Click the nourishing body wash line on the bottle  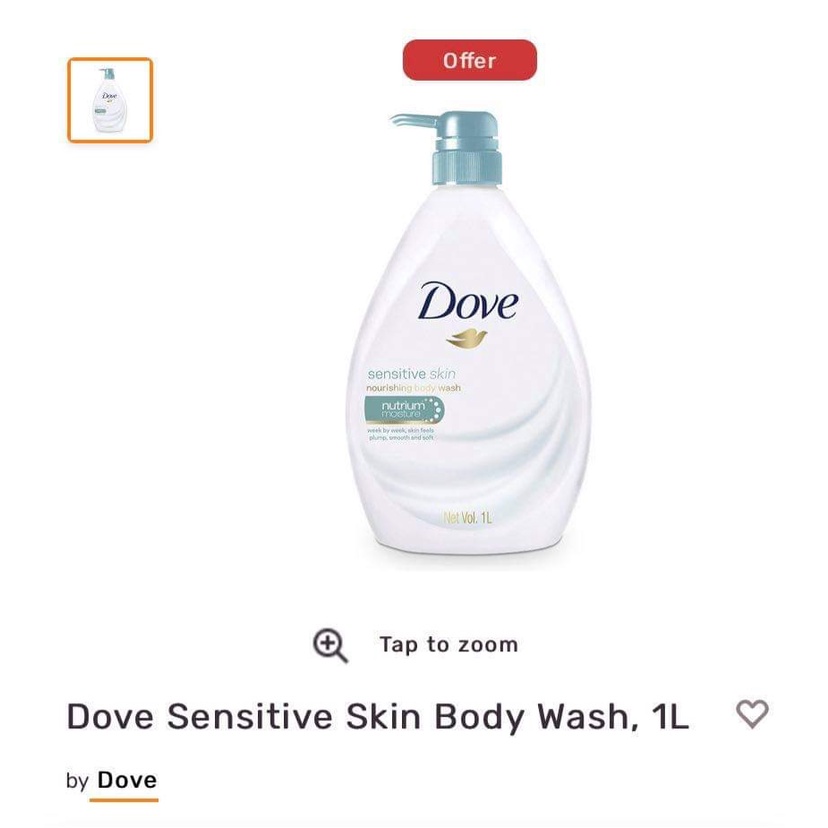click(413, 388)
